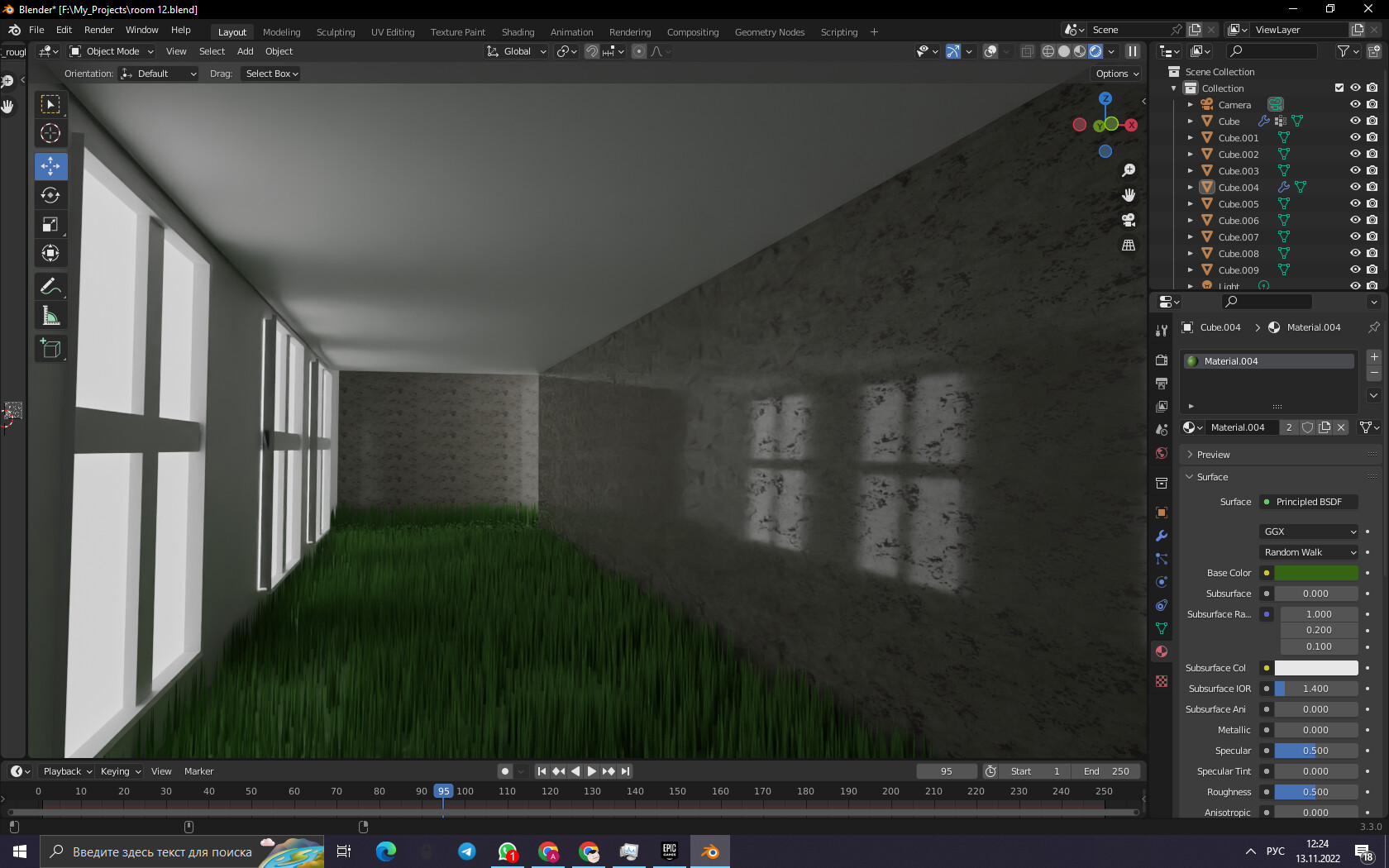Click the viewport pan hand icon
1389x868 pixels.
1129,195
